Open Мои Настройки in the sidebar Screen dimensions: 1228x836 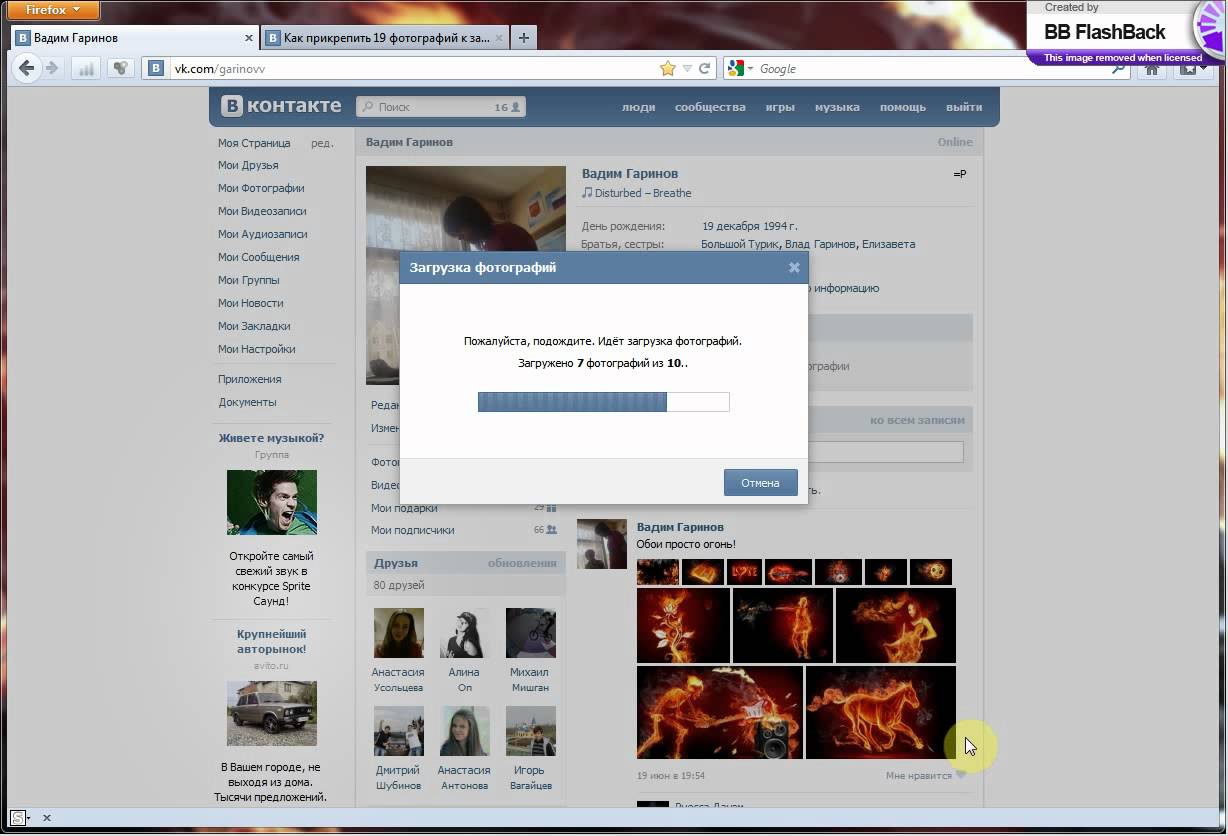tap(257, 350)
